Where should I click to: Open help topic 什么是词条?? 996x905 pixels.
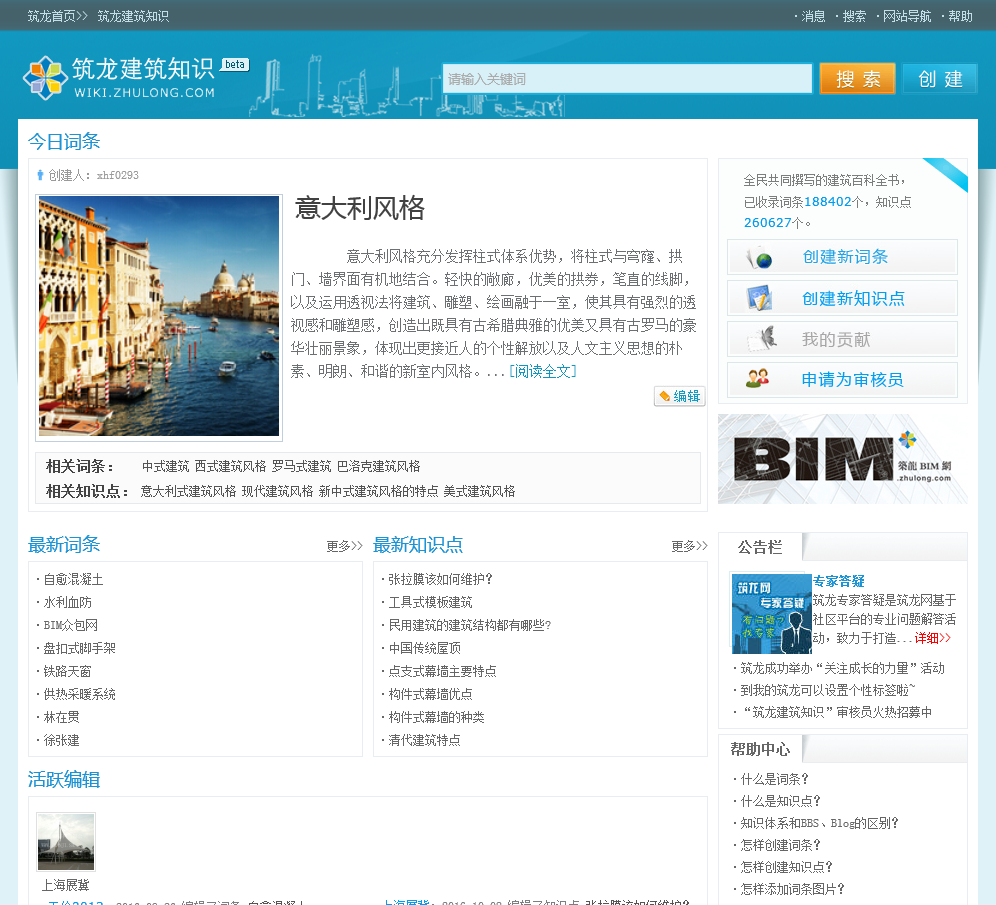tap(774, 779)
